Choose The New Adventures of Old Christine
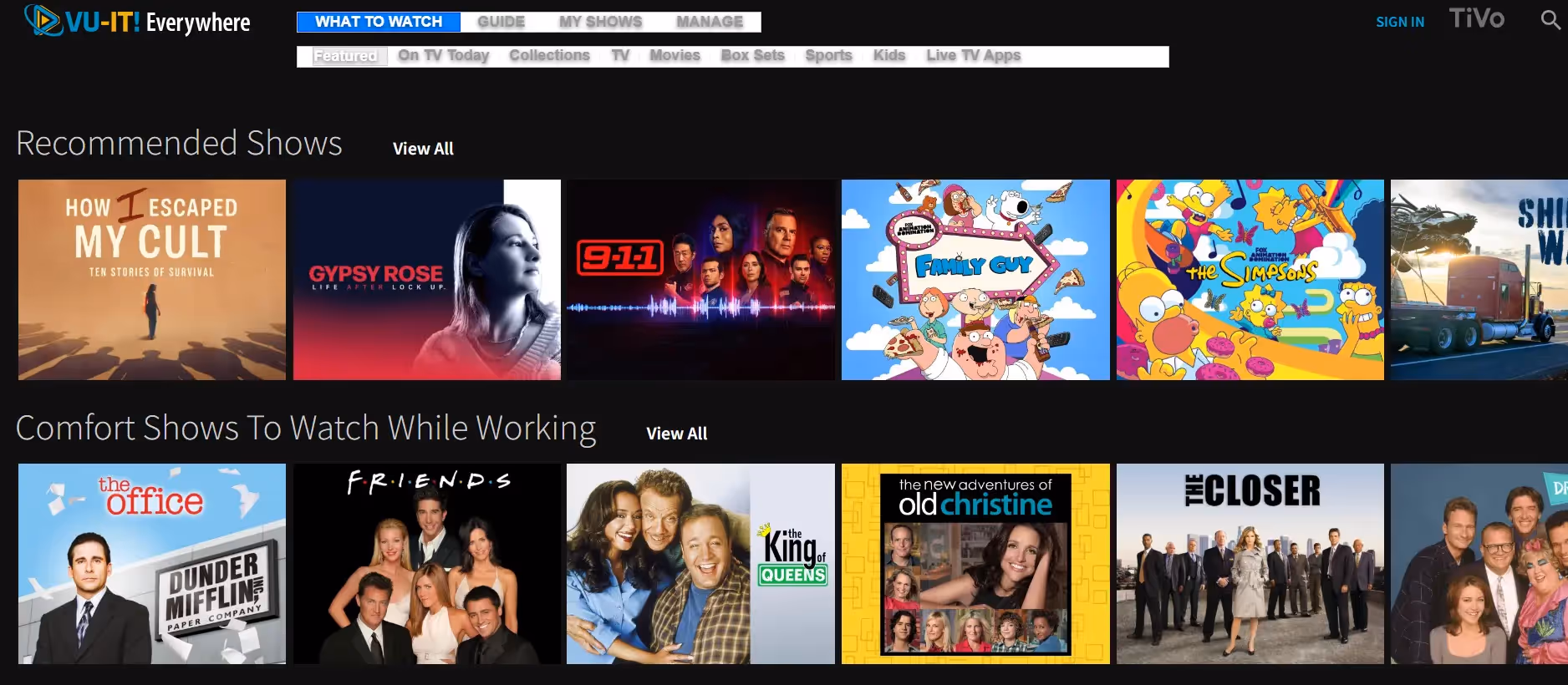Screen dimensions: 1568x685 [x=975, y=564]
